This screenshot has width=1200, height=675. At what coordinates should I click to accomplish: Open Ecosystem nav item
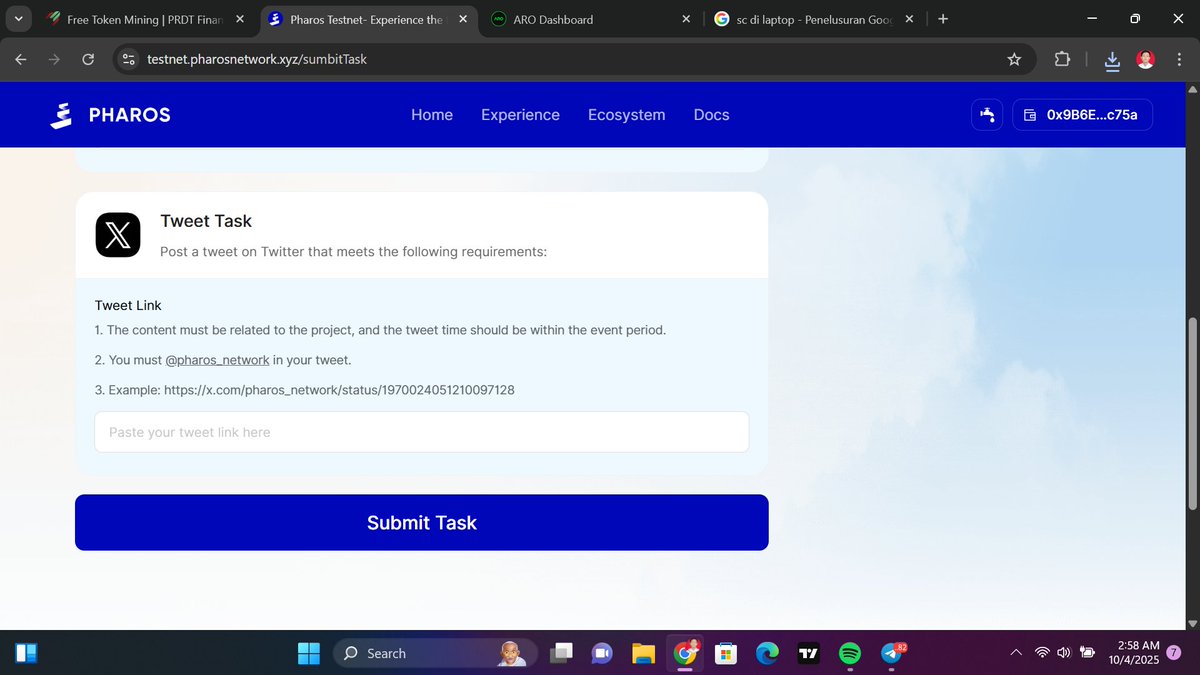coord(626,115)
